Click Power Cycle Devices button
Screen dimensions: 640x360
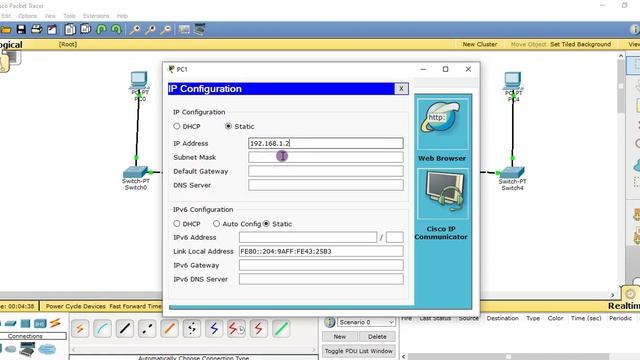(76, 306)
